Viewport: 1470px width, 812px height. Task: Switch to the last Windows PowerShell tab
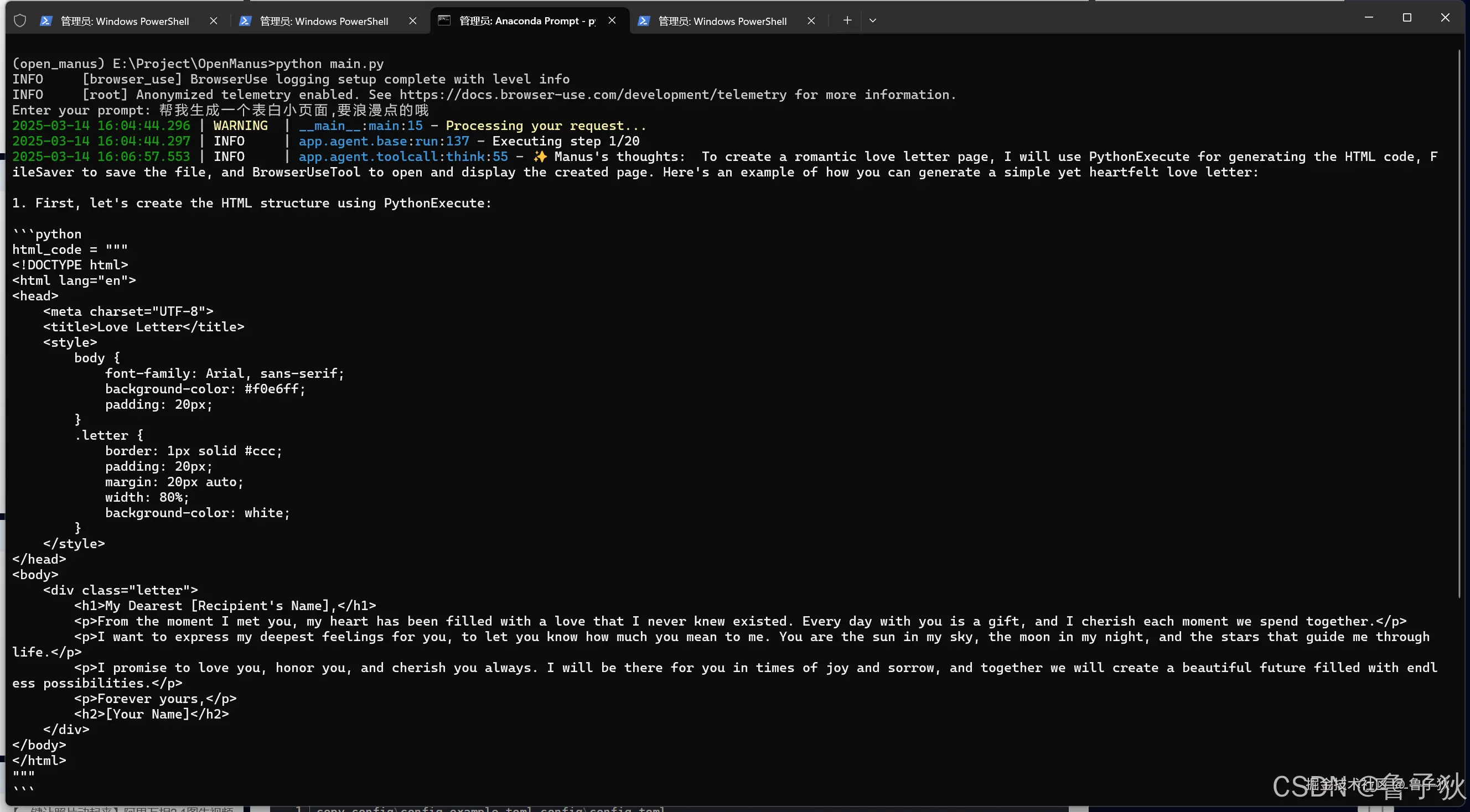click(x=722, y=21)
